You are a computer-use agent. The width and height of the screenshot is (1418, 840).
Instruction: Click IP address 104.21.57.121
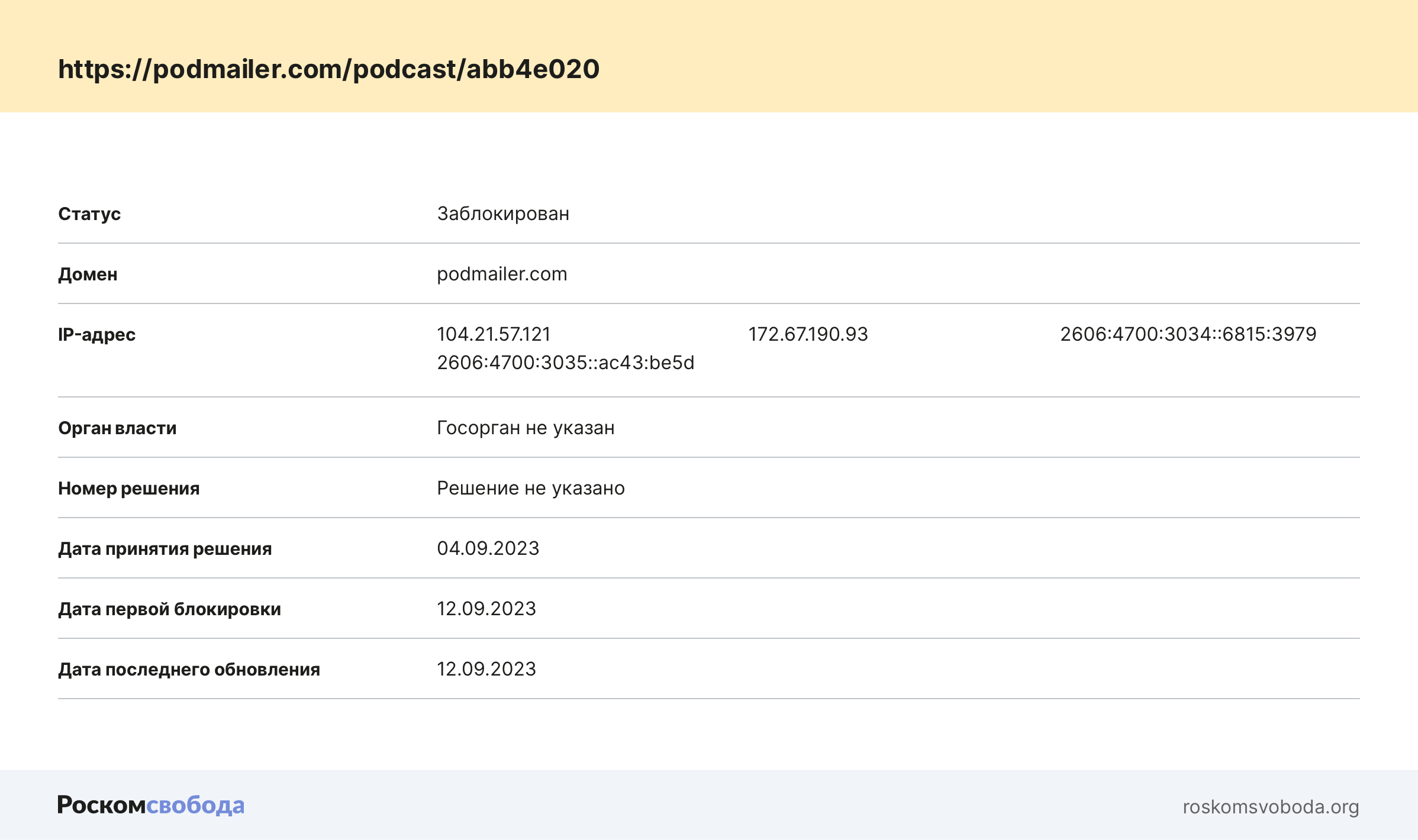click(x=493, y=334)
